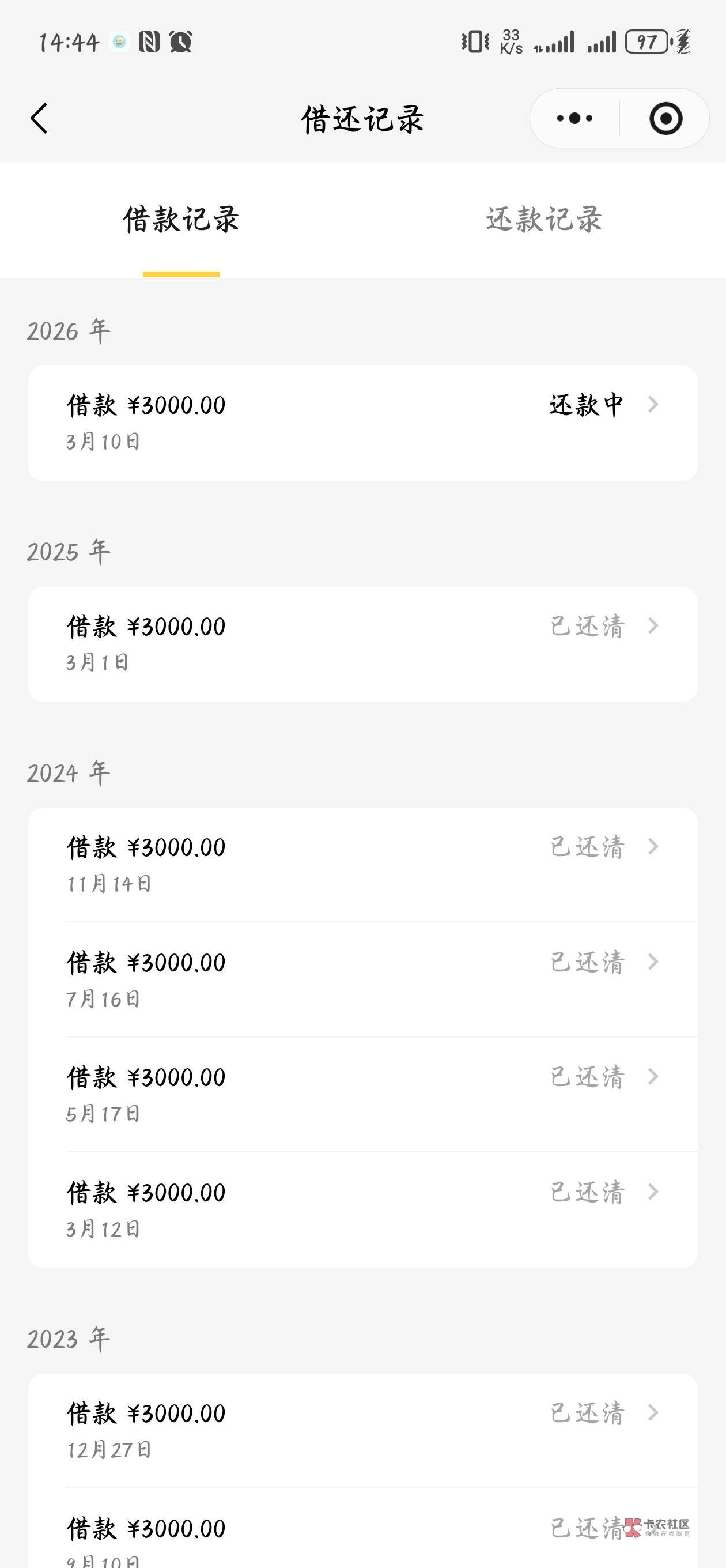Tap the battery level indicator
Screen dimensions: 726x1568
tap(647, 42)
